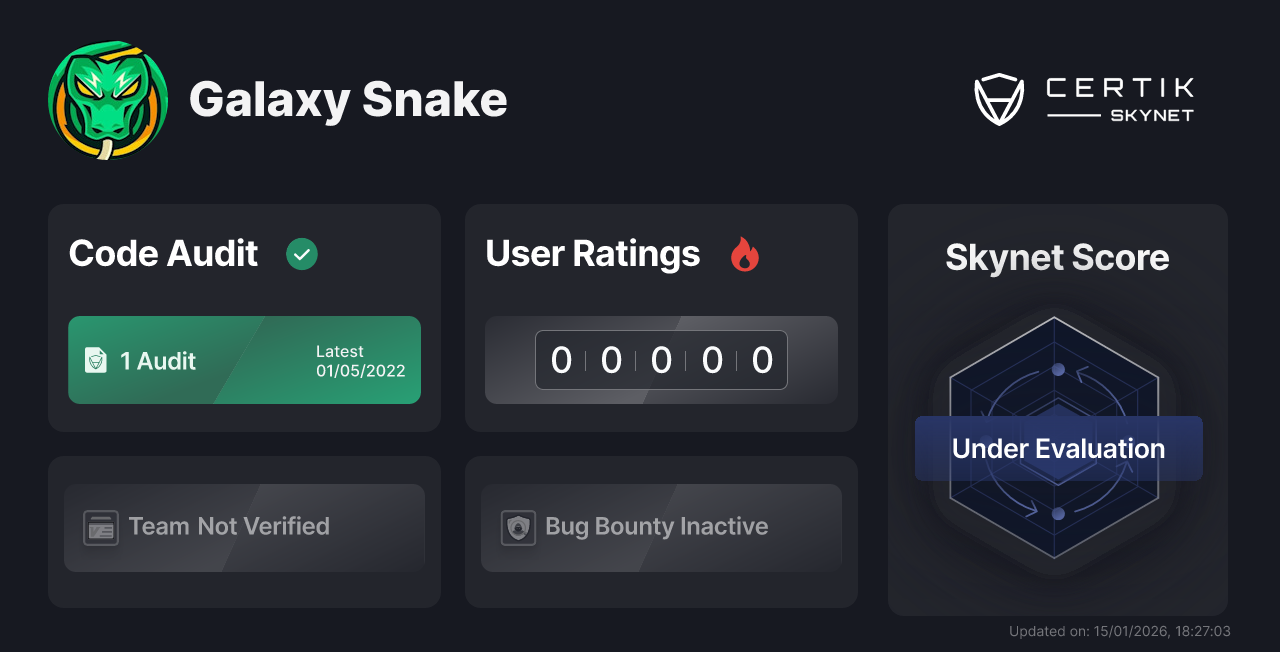Click the Galaxy Snake logo

tap(107, 100)
